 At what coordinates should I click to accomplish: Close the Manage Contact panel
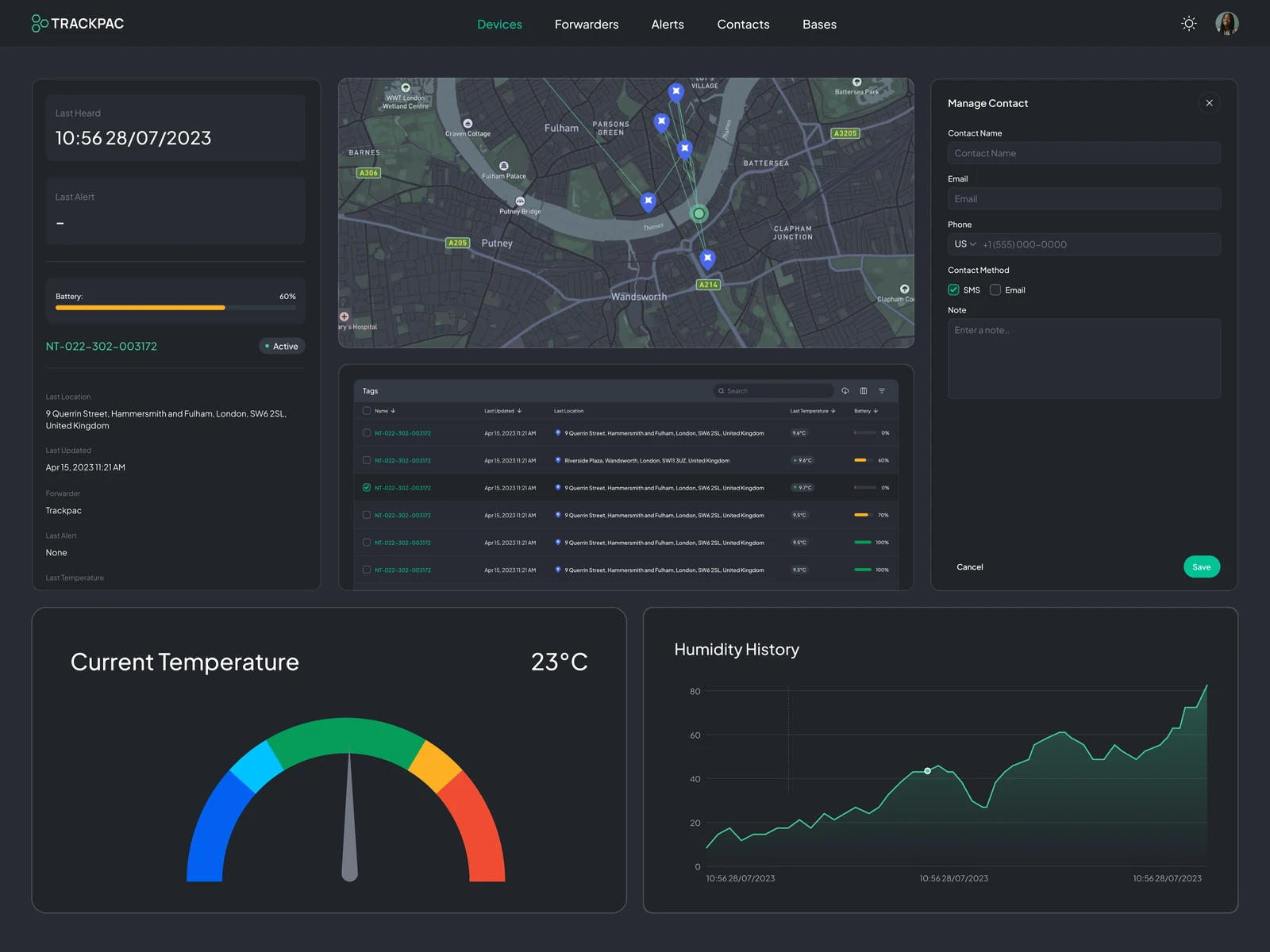tap(1209, 103)
